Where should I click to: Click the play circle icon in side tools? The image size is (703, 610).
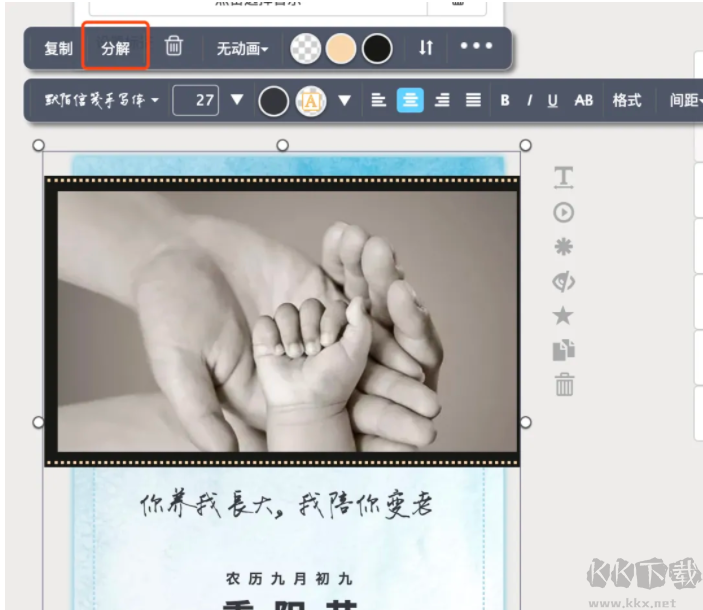tap(564, 212)
